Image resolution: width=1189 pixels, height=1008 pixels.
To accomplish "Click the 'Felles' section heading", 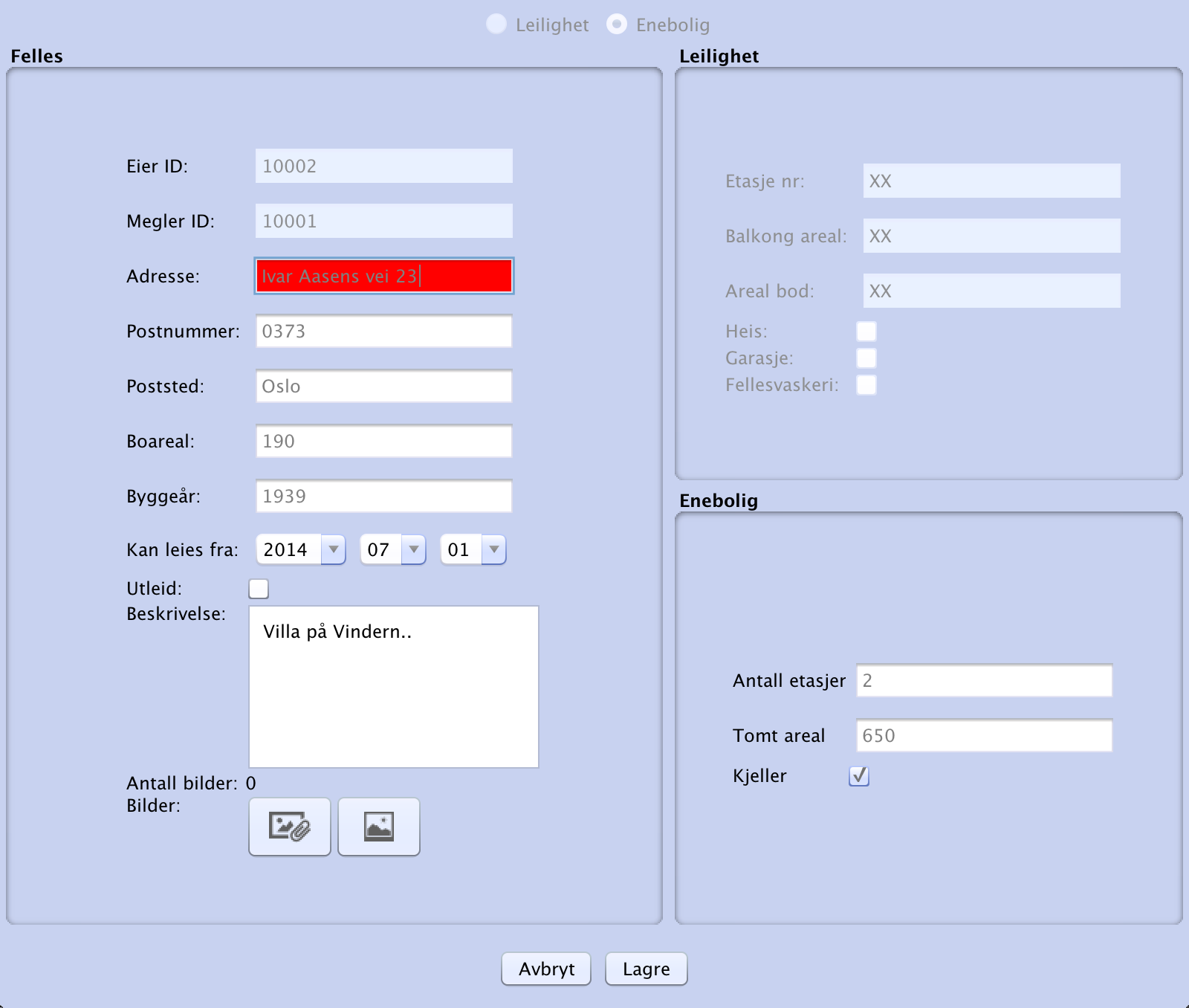I will [36, 56].
